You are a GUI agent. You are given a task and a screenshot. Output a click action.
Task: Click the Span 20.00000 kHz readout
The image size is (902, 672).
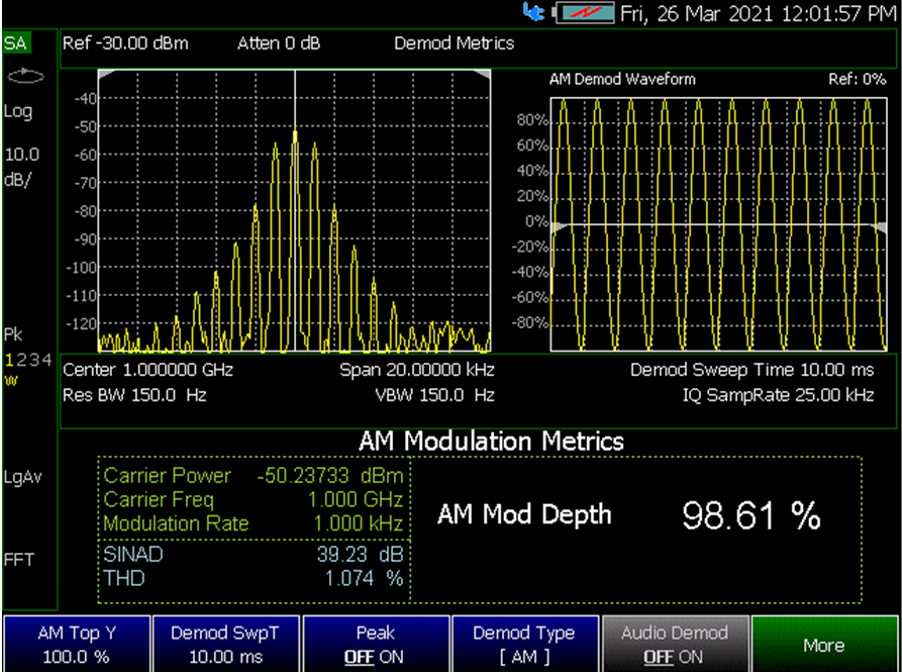[416, 369]
